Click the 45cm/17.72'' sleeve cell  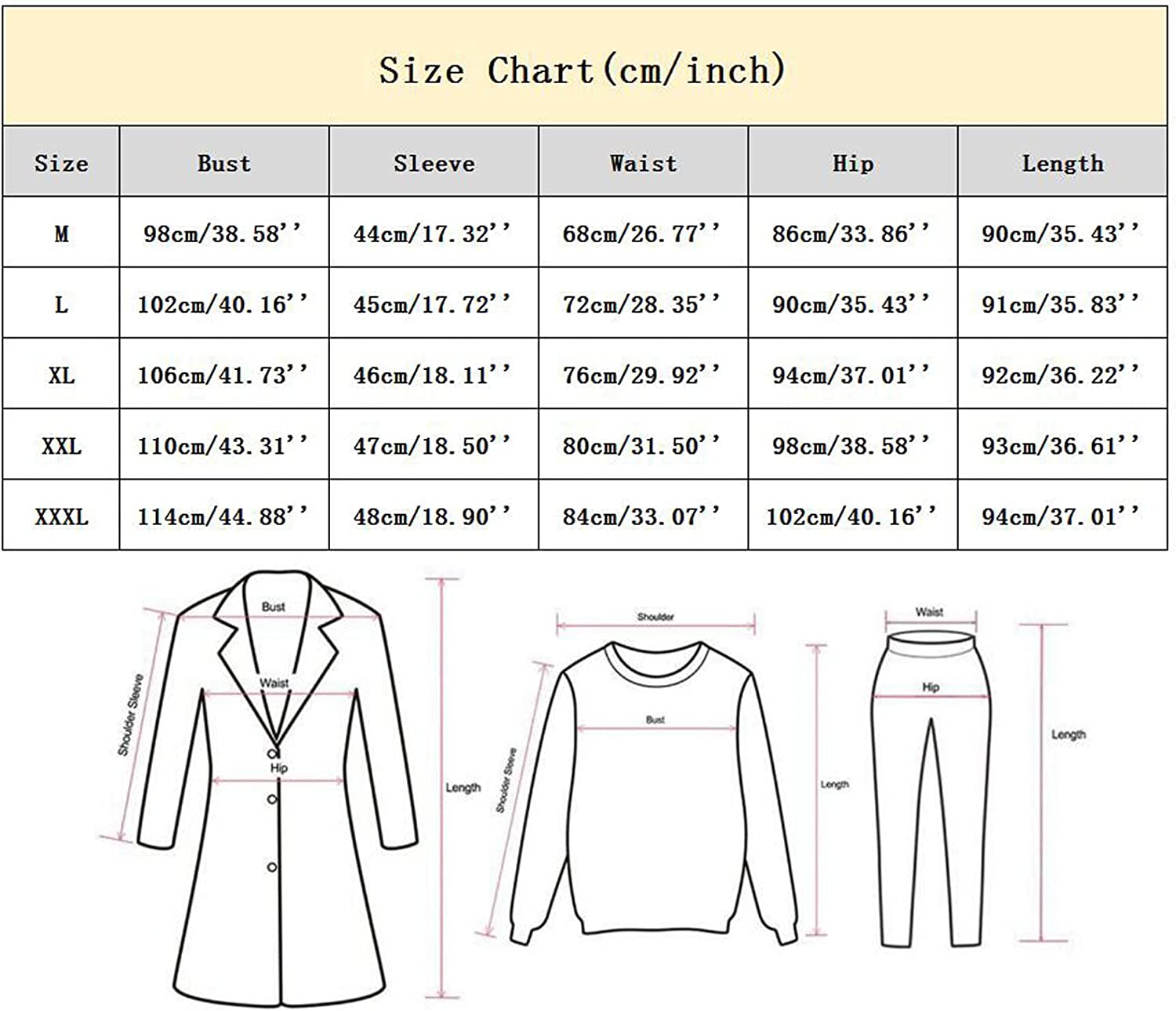(x=433, y=304)
